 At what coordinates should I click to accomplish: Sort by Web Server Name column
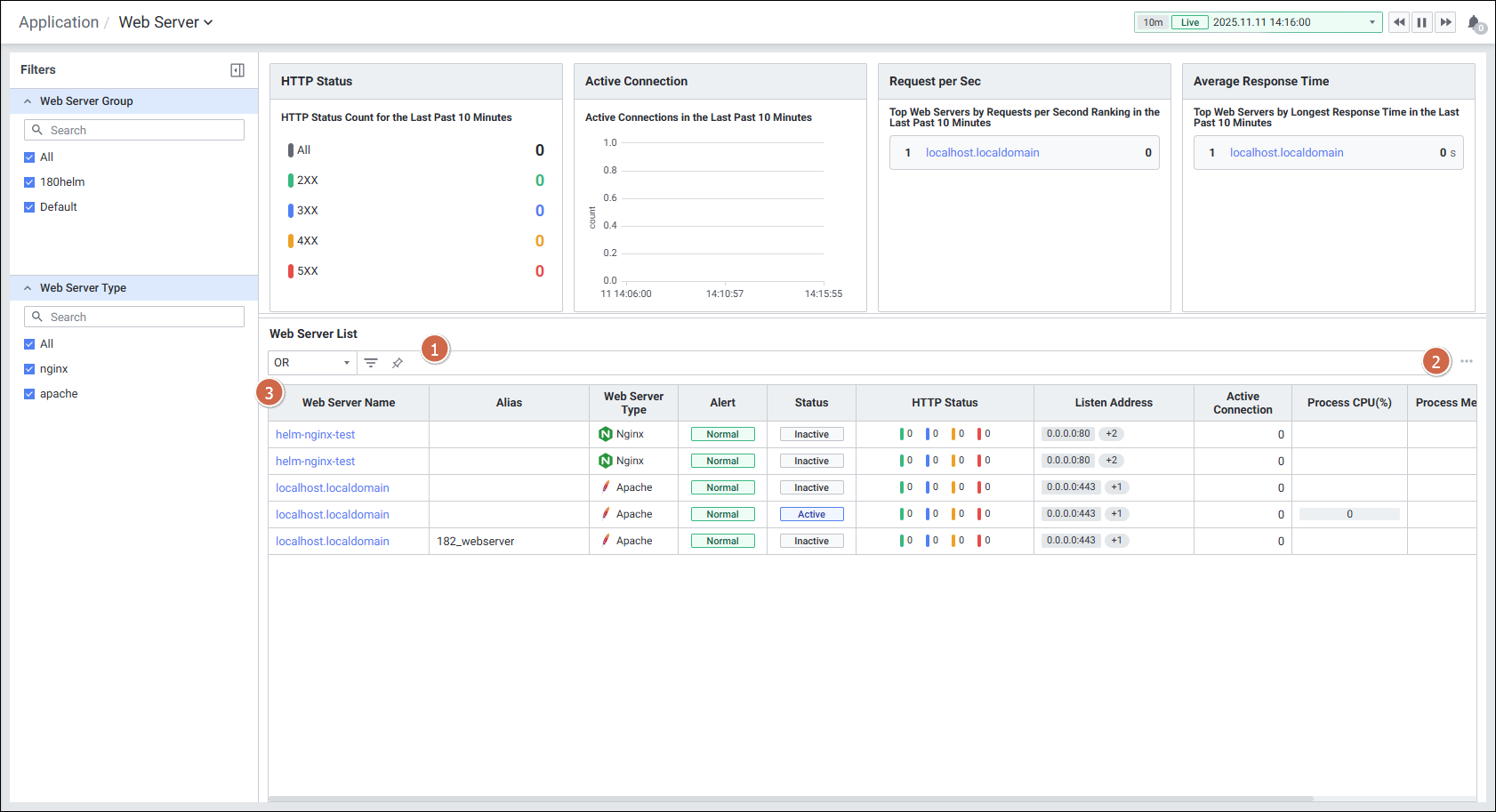click(348, 403)
